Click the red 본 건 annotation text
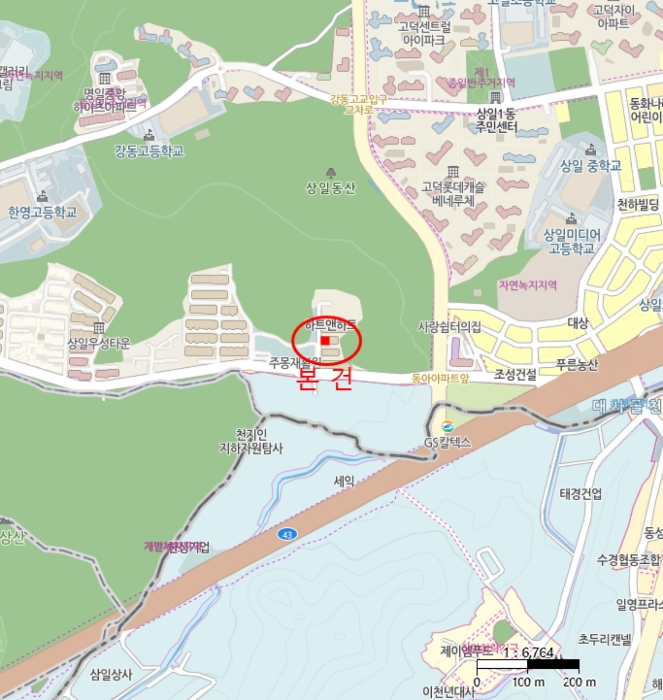The height and width of the screenshot is (700, 663). tap(324, 379)
